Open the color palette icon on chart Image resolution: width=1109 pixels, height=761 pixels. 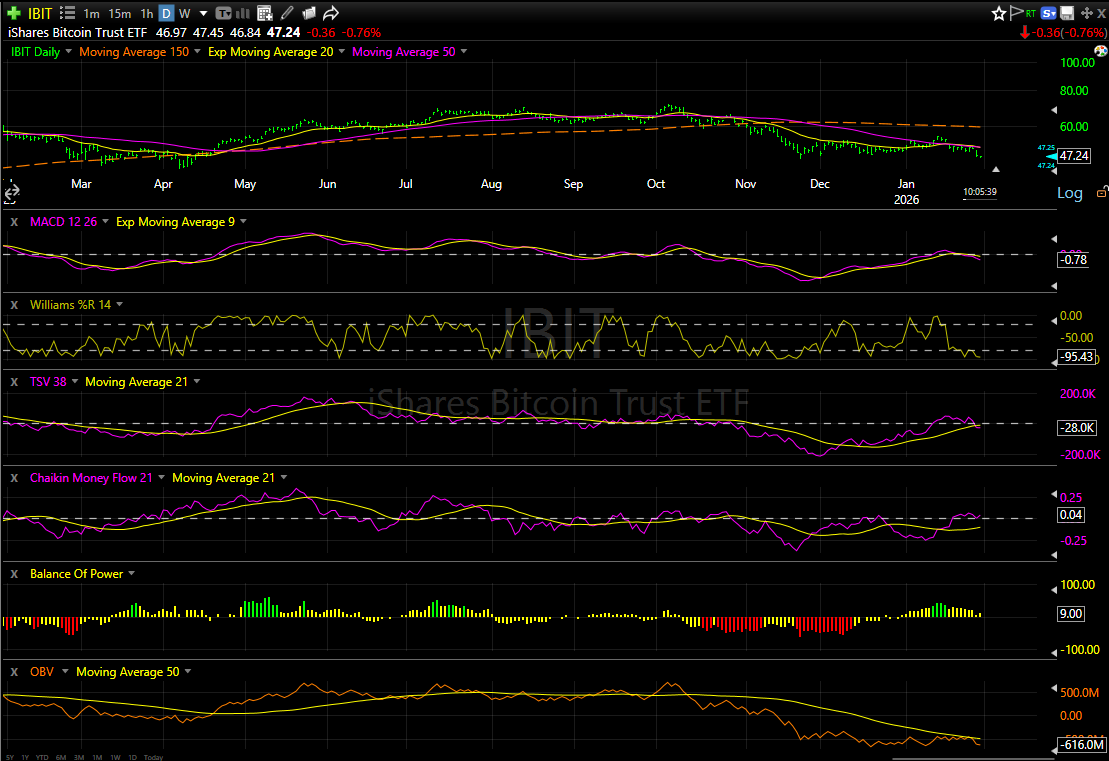[x=1100, y=50]
